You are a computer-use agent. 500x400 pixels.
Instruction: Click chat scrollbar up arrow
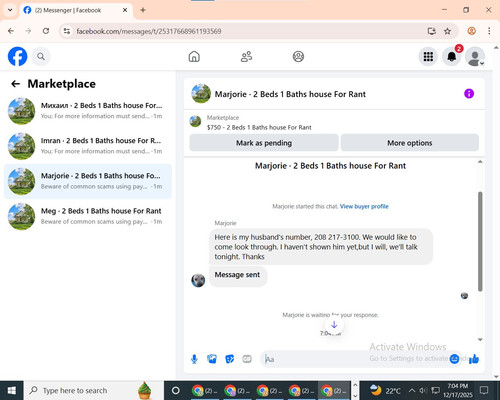480,162
